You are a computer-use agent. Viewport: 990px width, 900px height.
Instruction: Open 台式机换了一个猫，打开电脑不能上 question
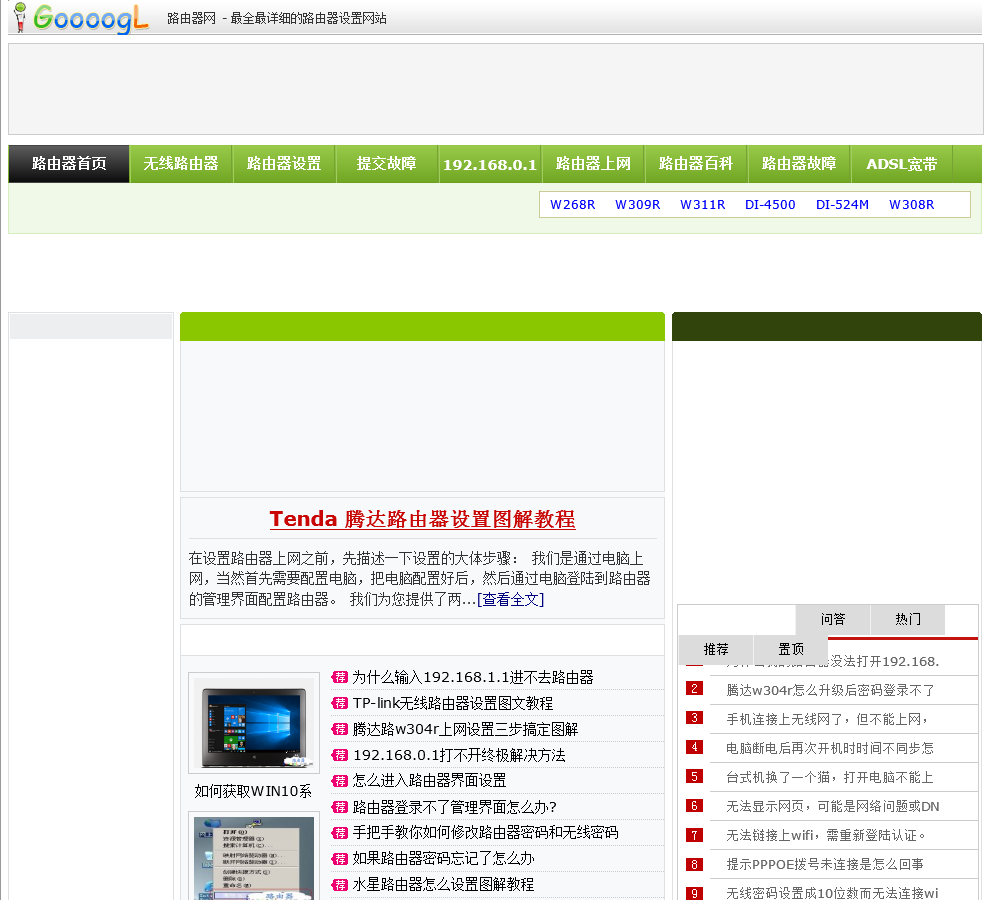coord(830,777)
